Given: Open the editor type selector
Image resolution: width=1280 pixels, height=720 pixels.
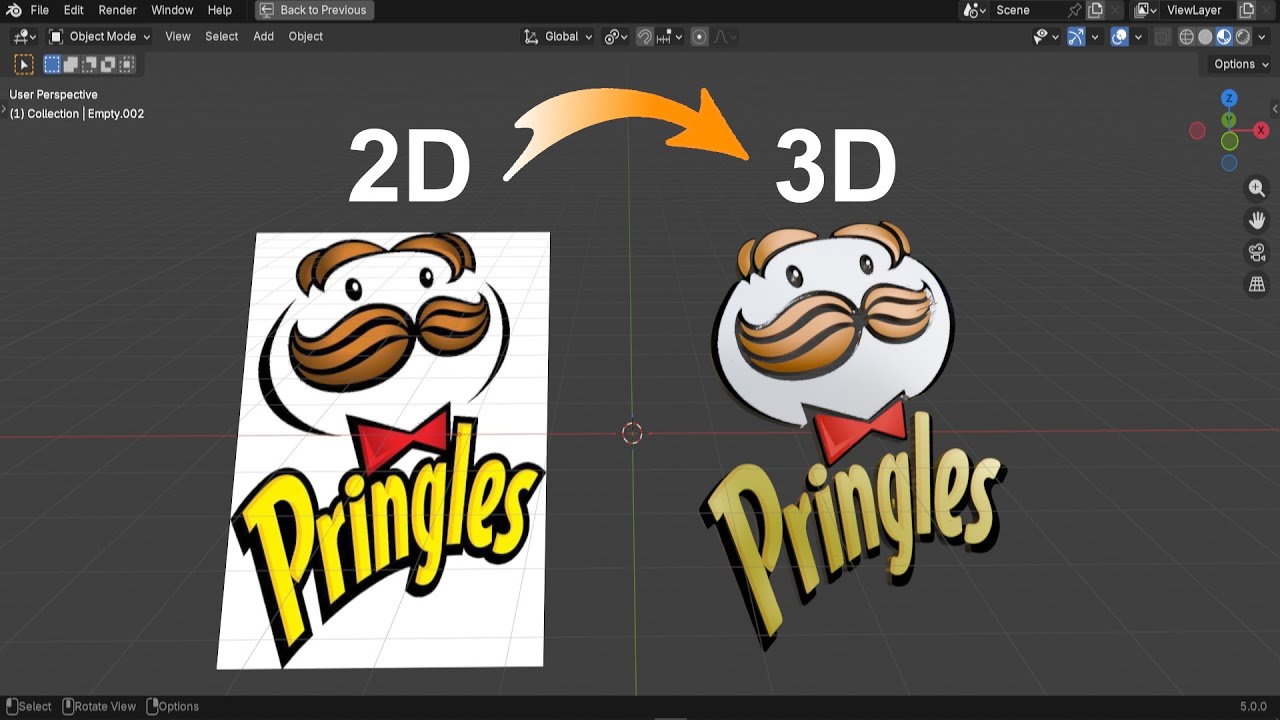Looking at the screenshot, I should (25, 36).
